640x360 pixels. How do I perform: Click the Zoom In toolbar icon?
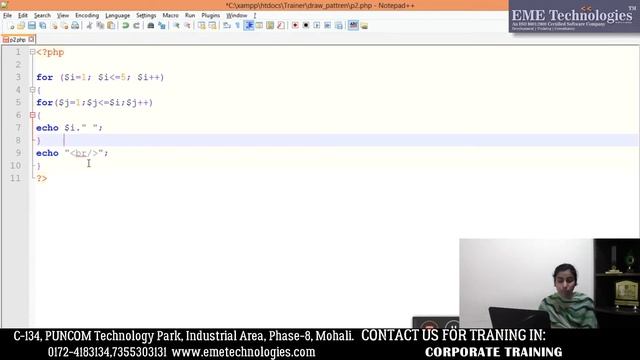[x=176, y=26]
